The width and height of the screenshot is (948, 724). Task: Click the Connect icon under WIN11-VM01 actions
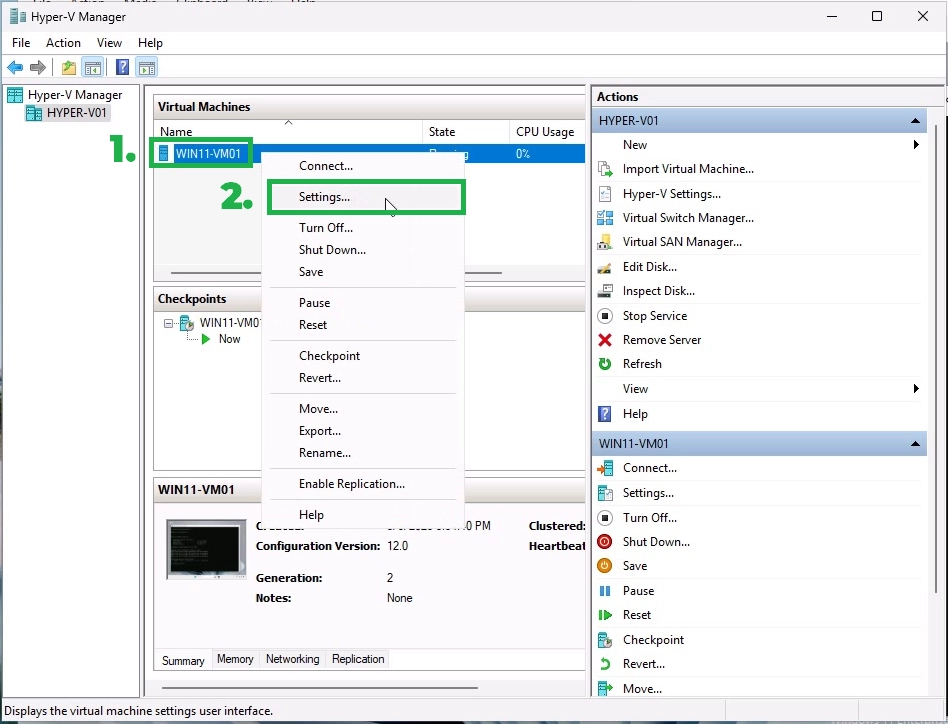pyautogui.click(x=605, y=468)
